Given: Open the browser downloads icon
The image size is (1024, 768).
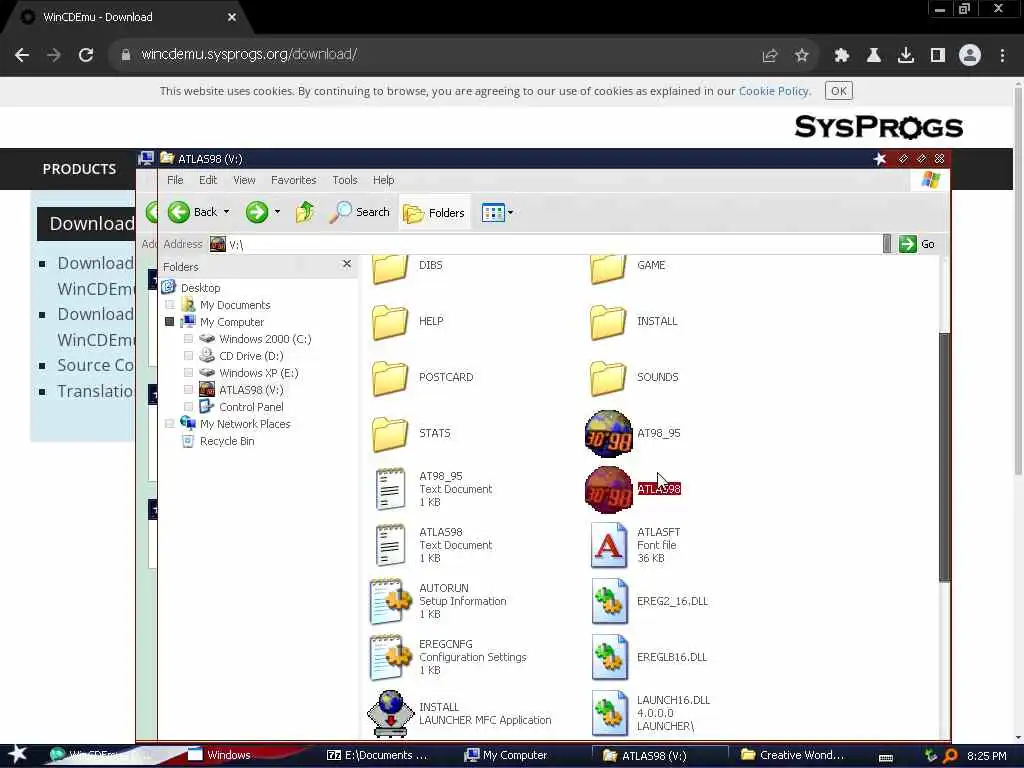Looking at the screenshot, I should [905, 56].
